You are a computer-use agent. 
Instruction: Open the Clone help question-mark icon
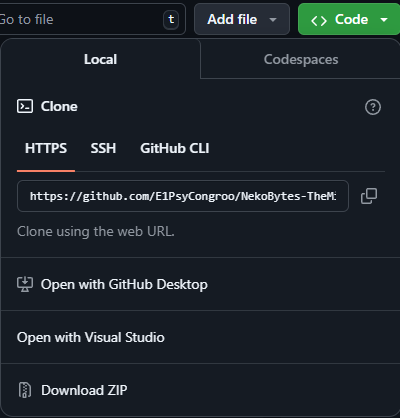(373, 107)
